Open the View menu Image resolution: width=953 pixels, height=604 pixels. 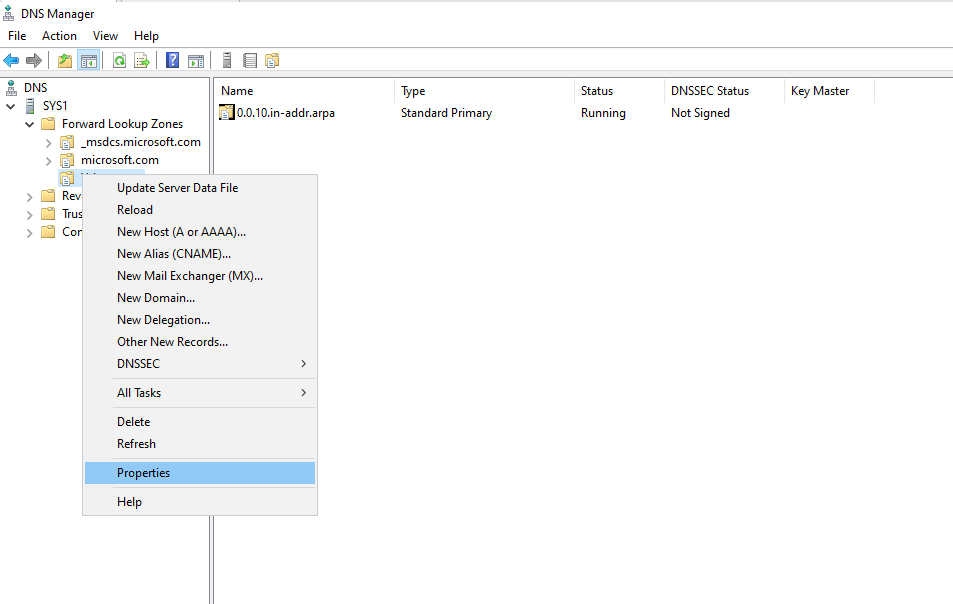105,36
